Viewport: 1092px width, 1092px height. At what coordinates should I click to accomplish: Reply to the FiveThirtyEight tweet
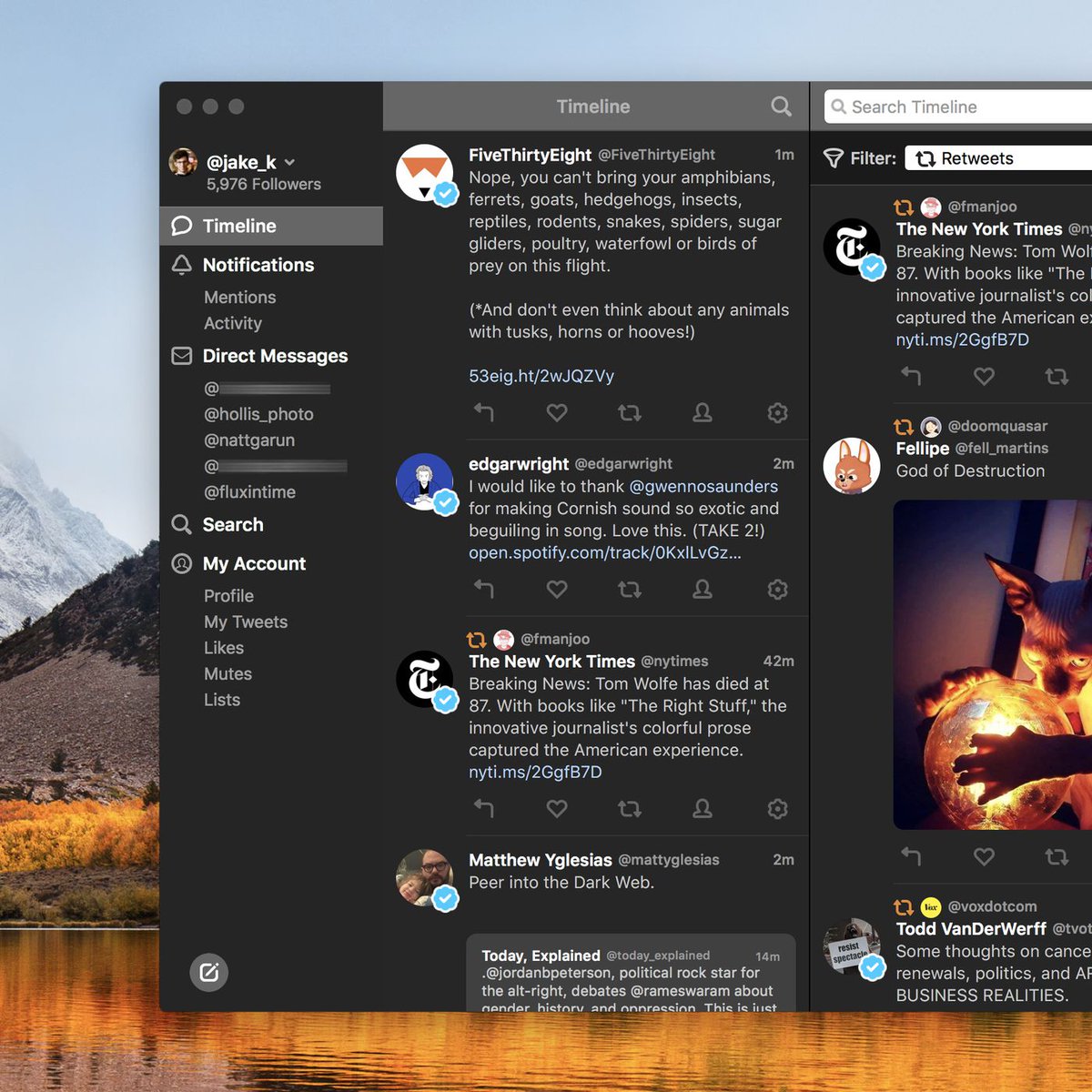[x=483, y=413]
